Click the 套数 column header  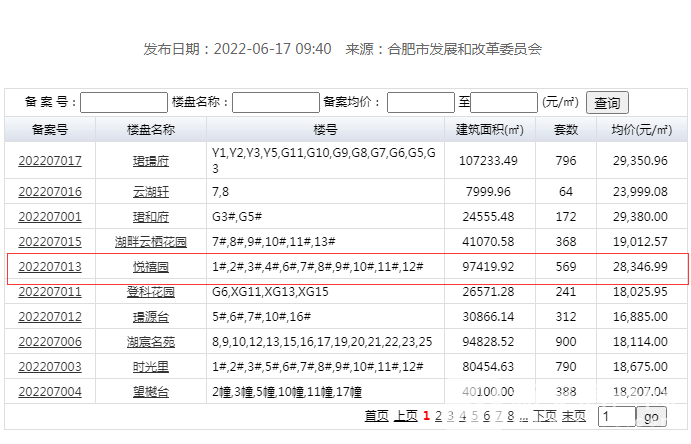tap(566, 130)
